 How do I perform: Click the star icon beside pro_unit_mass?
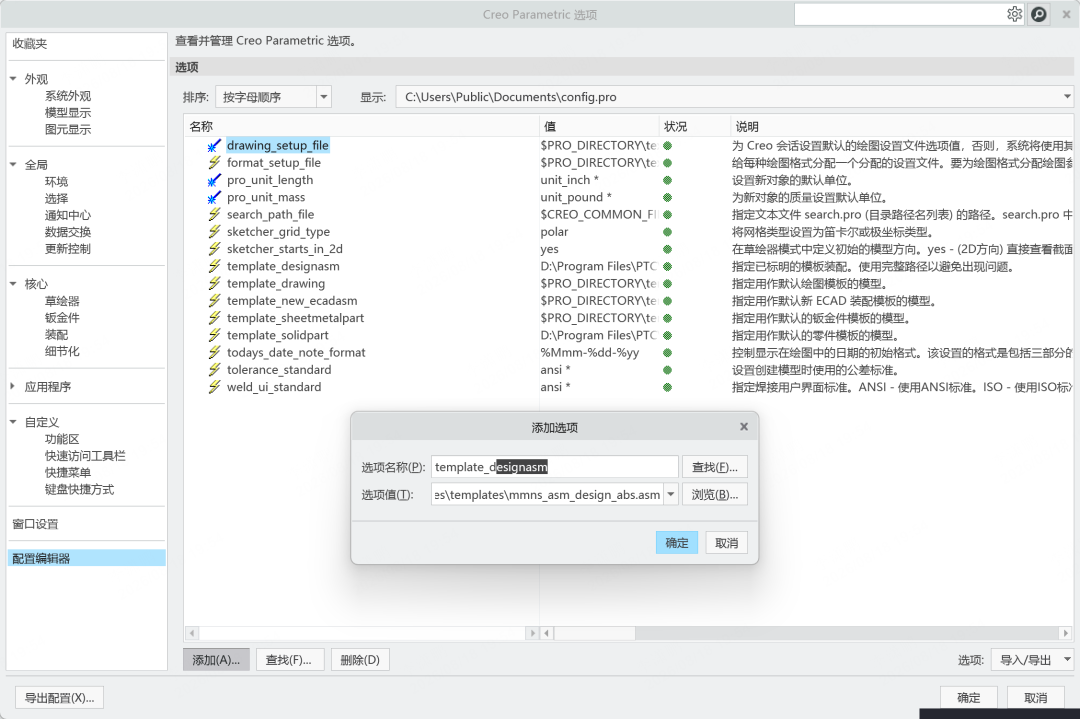pos(214,197)
